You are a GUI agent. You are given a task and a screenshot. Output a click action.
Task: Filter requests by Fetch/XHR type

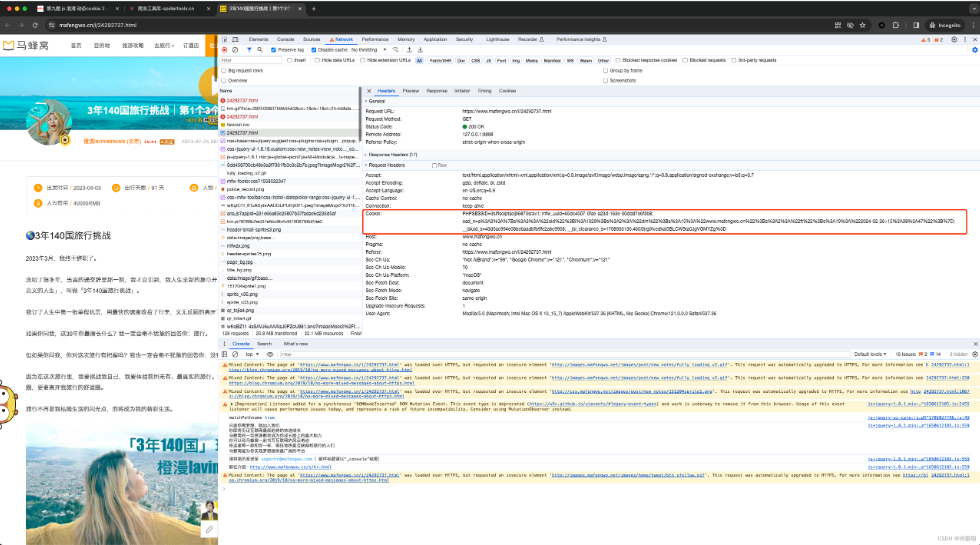click(x=438, y=60)
